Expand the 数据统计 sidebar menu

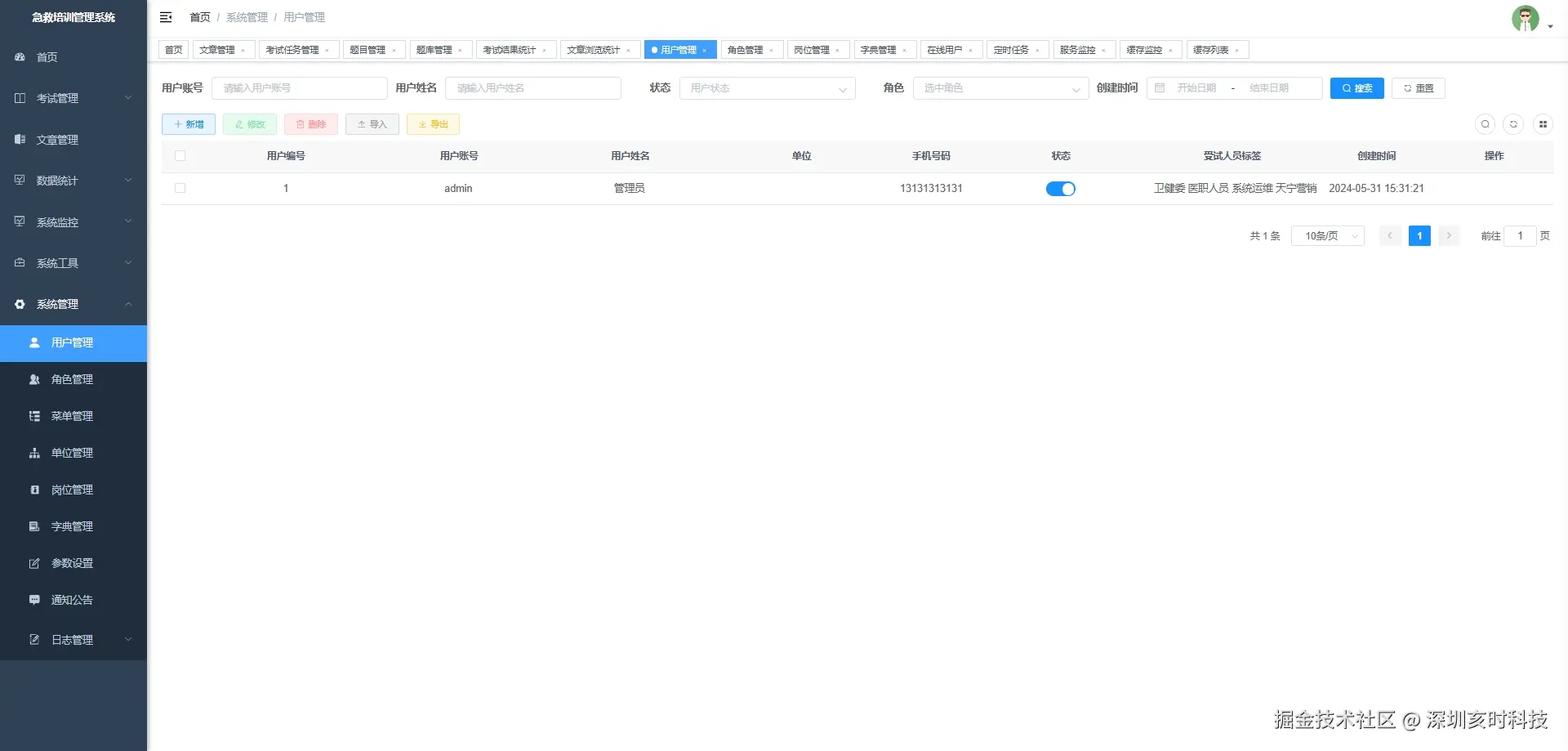(x=73, y=181)
